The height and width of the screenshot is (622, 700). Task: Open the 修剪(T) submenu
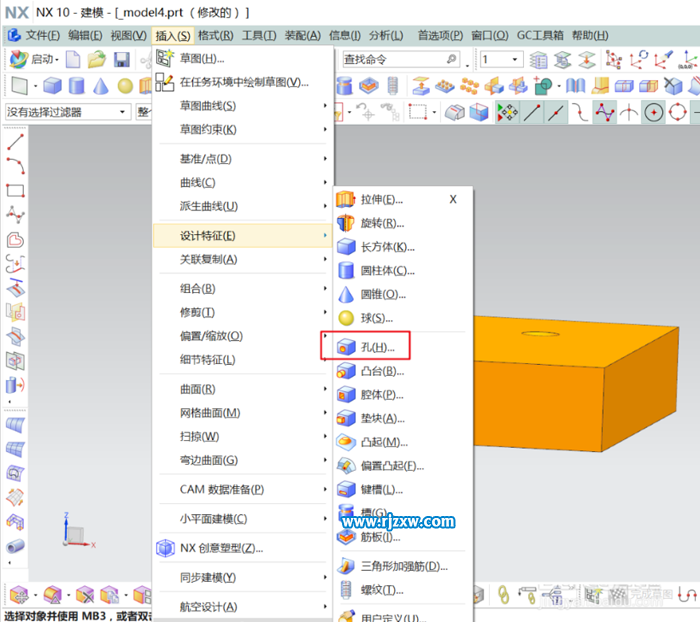[243, 313]
